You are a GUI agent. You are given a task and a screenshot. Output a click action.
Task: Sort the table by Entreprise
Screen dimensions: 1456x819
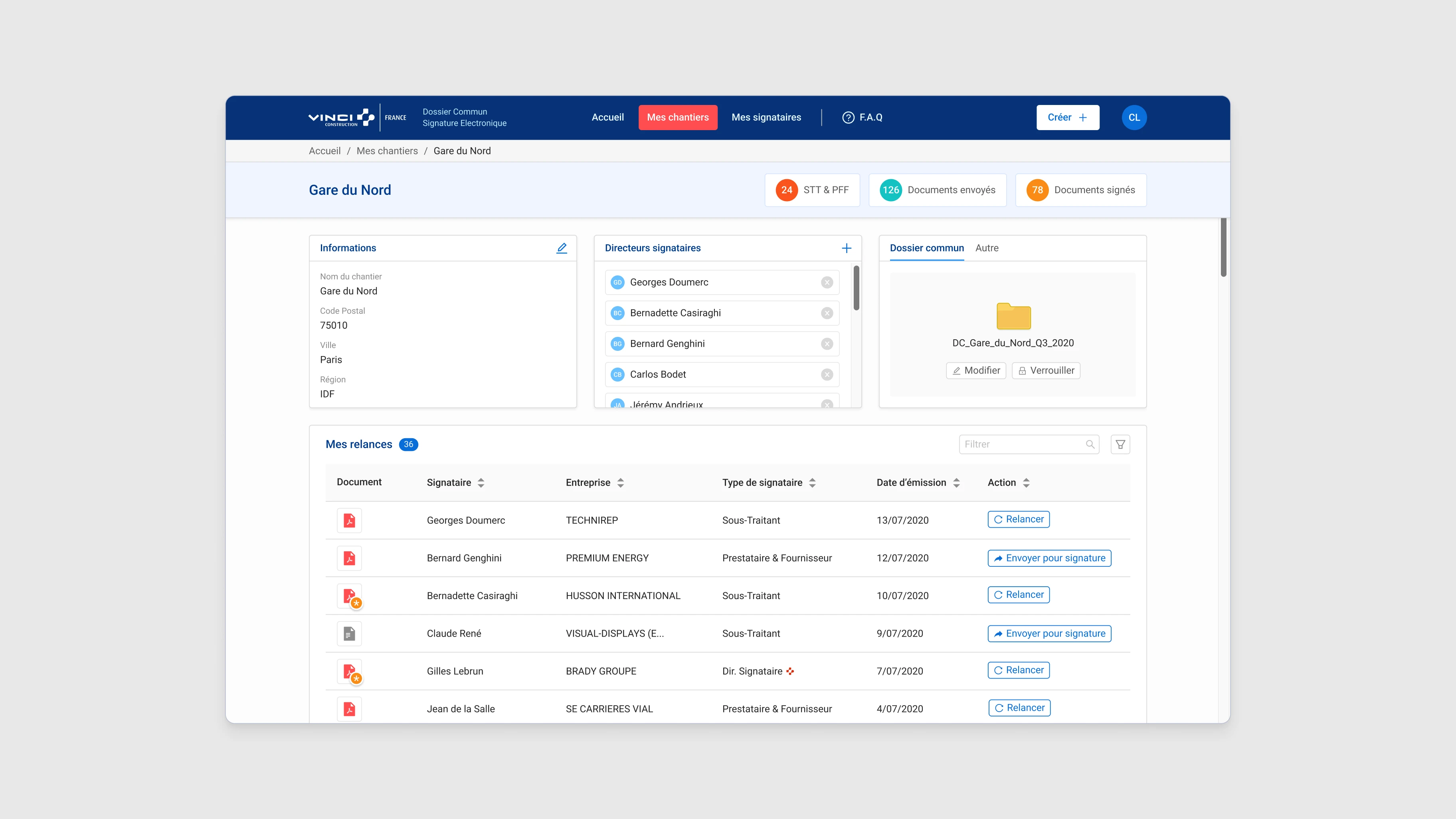[x=620, y=482]
